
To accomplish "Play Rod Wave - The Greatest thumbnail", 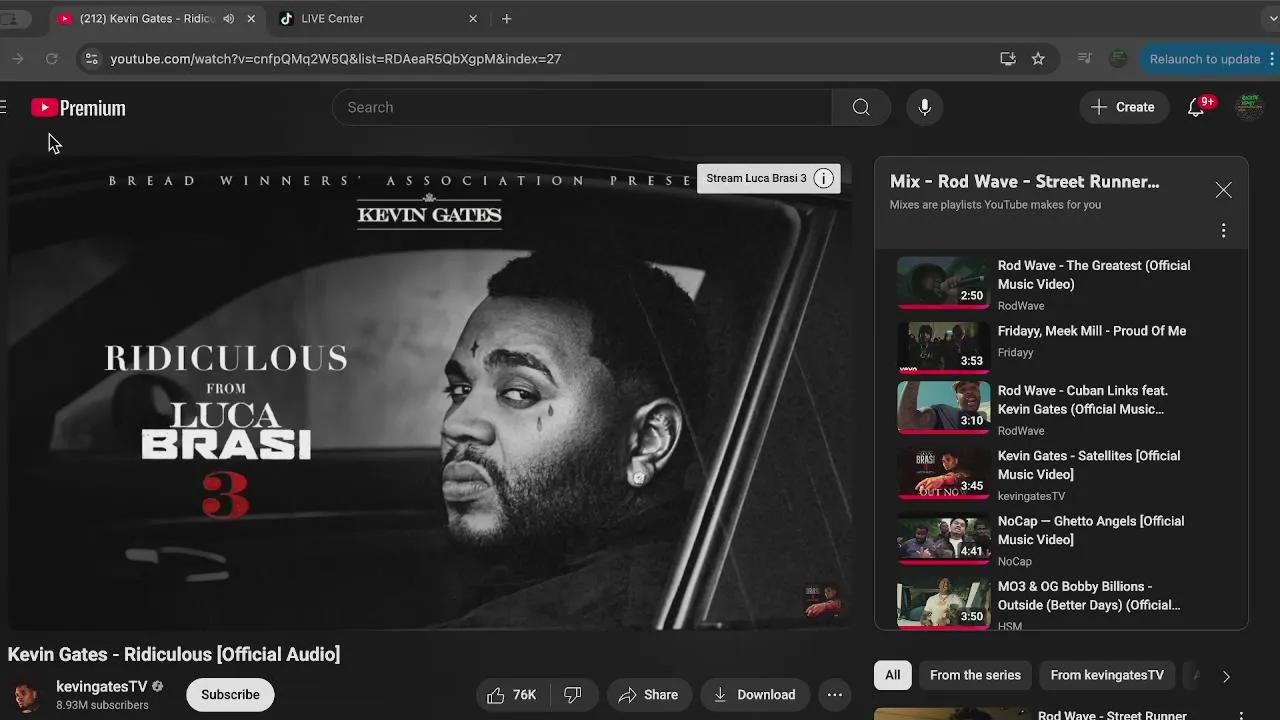I will pyautogui.click(x=943, y=282).
